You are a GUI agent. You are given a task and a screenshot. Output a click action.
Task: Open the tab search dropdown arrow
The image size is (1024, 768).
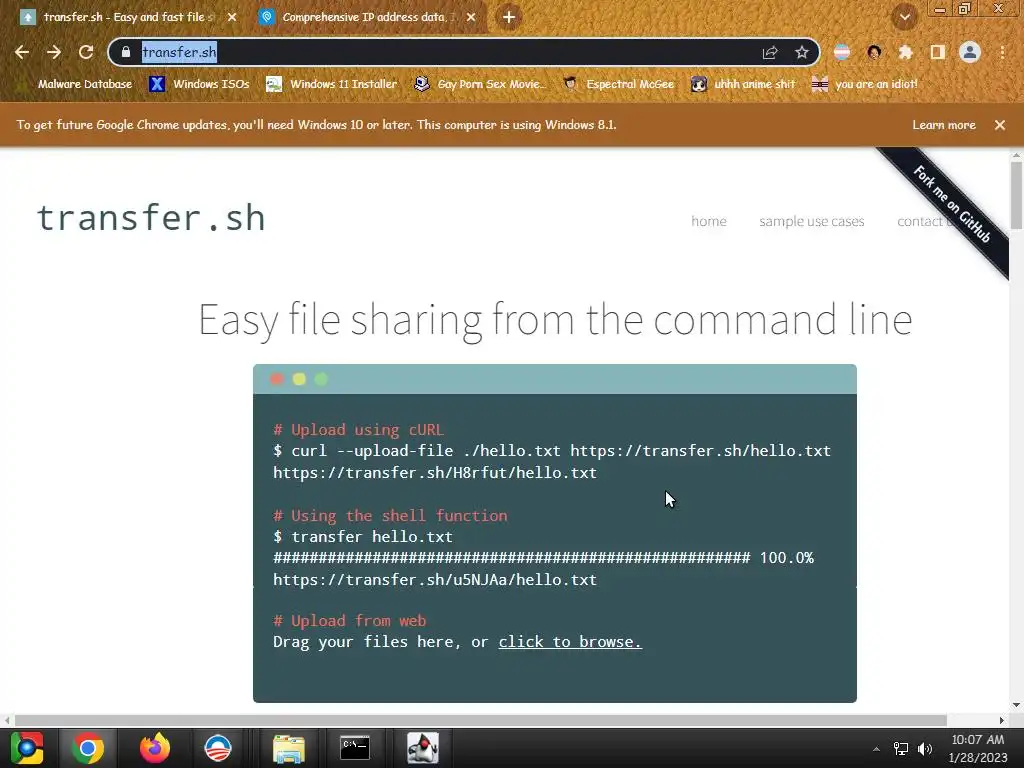click(x=905, y=17)
